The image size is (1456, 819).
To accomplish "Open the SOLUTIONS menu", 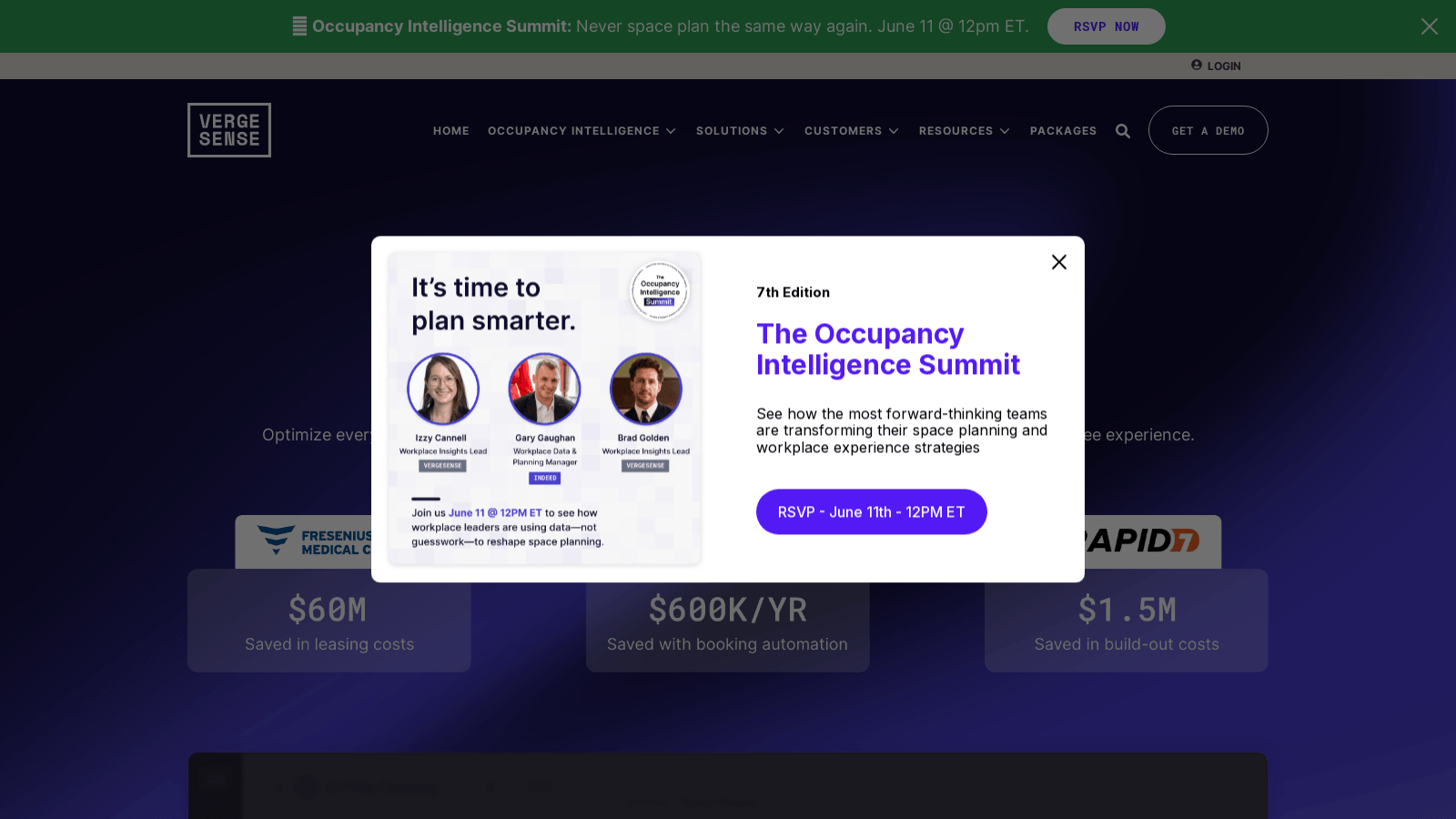I will click(x=732, y=131).
